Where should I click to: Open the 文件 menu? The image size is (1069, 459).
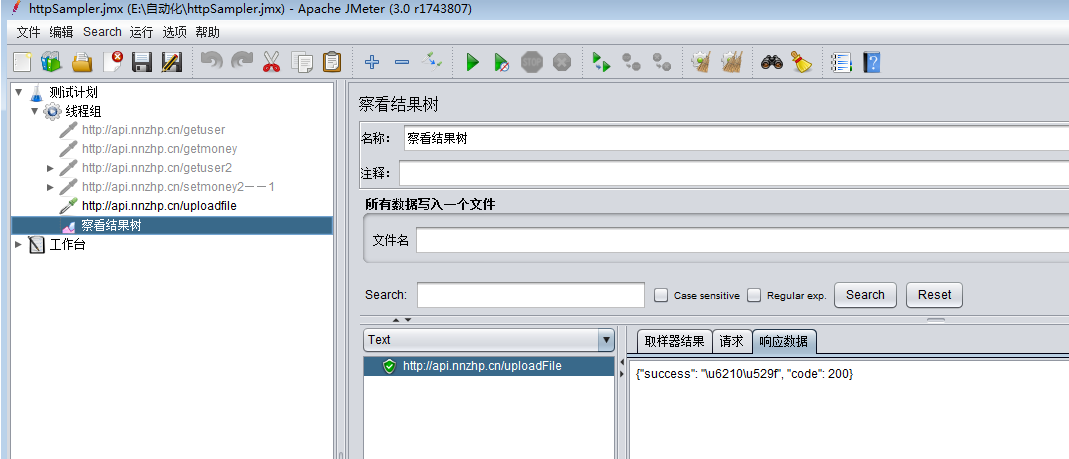29,32
